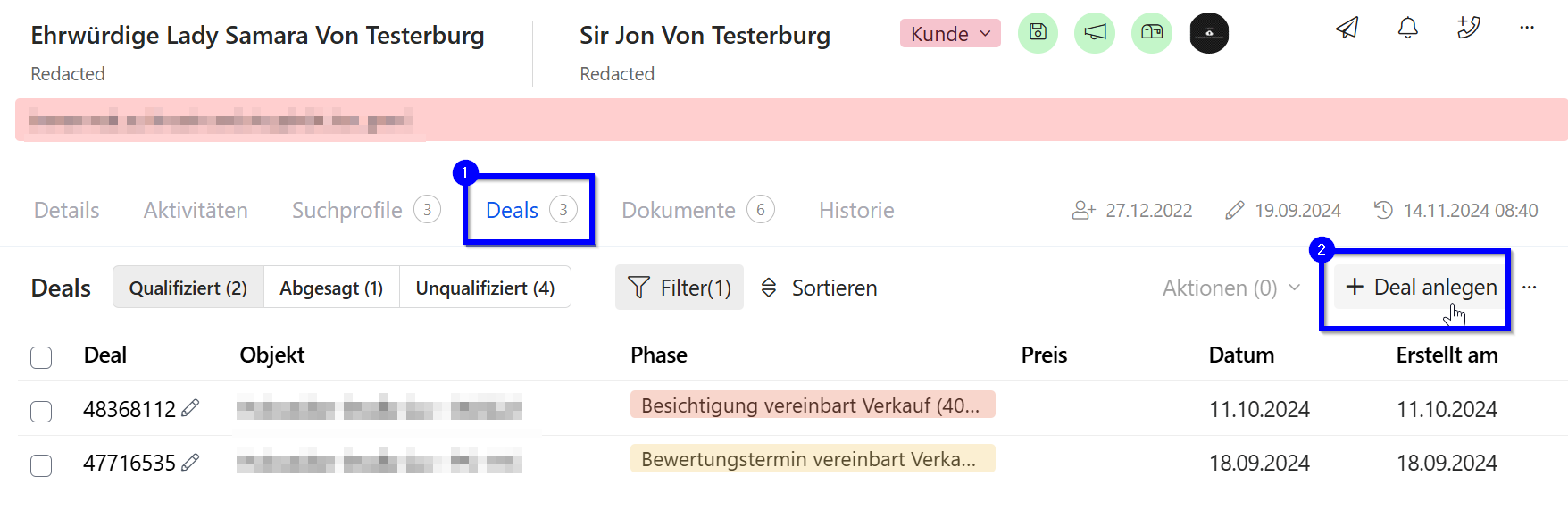Open the Aktionen (0) dropdown
Image resolution: width=1568 pixels, height=510 pixels.
pyautogui.click(x=1230, y=288)
